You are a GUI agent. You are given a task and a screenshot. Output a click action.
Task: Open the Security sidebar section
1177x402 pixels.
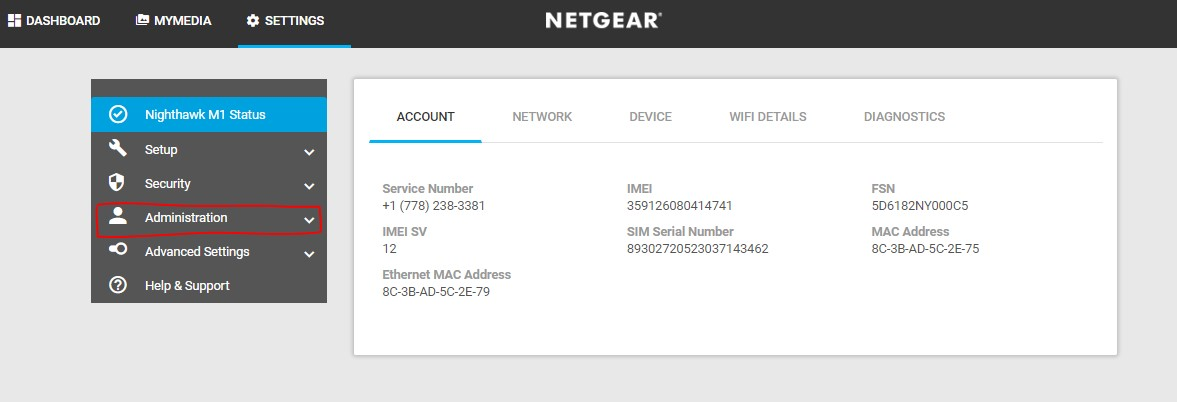(209, 183)
